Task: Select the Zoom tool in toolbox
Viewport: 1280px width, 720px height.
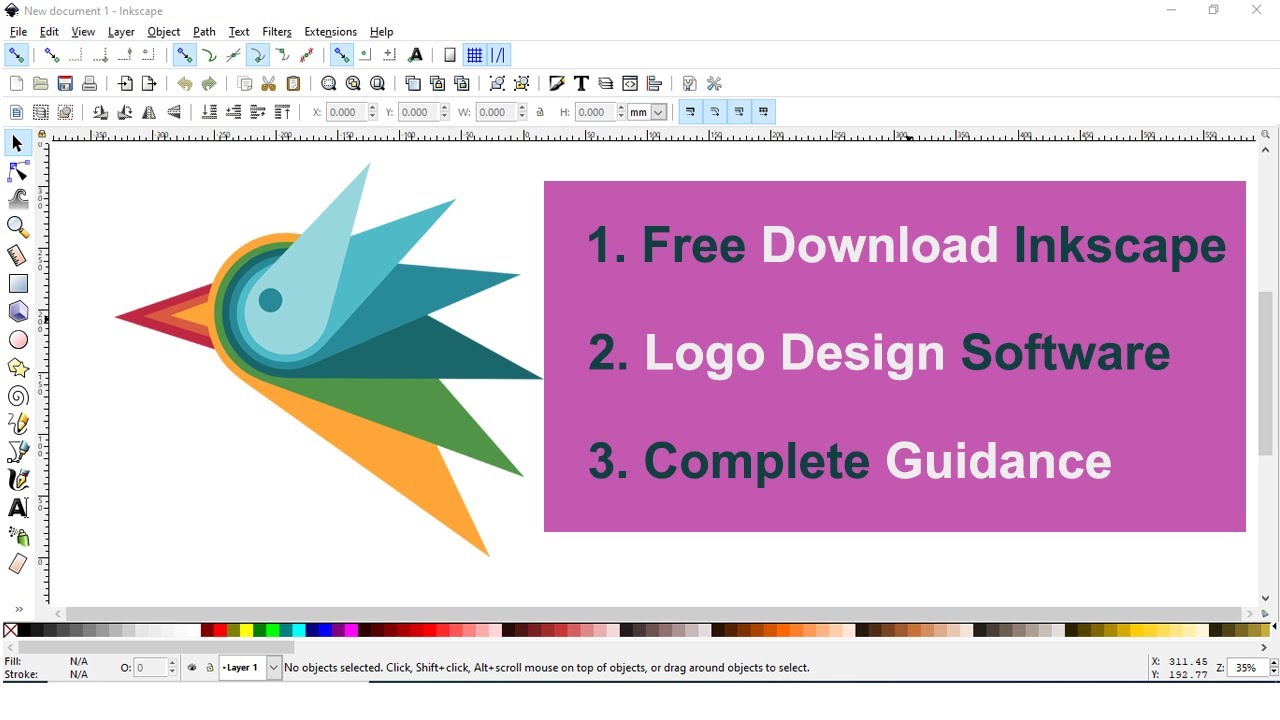Action: tap(18, 227)
